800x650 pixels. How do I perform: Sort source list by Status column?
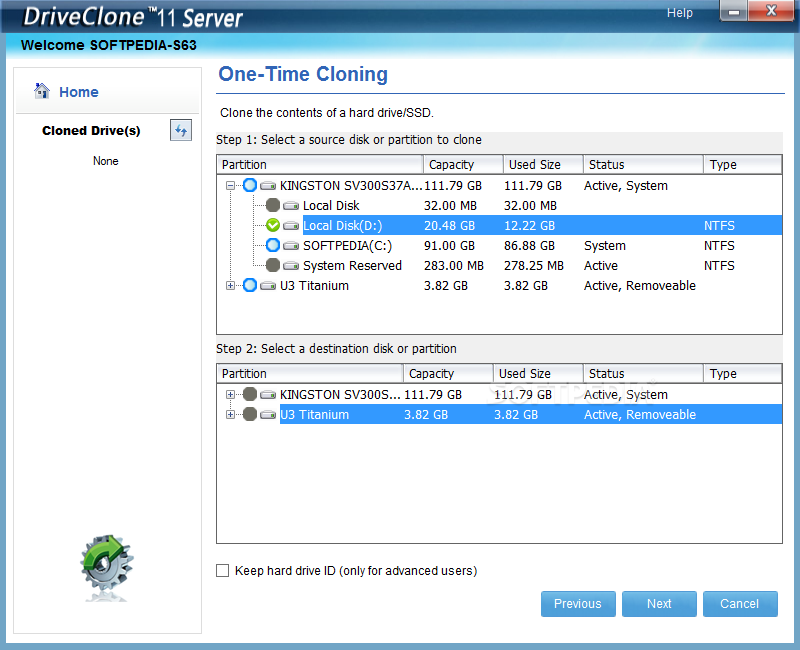click(x=643, y=164)
